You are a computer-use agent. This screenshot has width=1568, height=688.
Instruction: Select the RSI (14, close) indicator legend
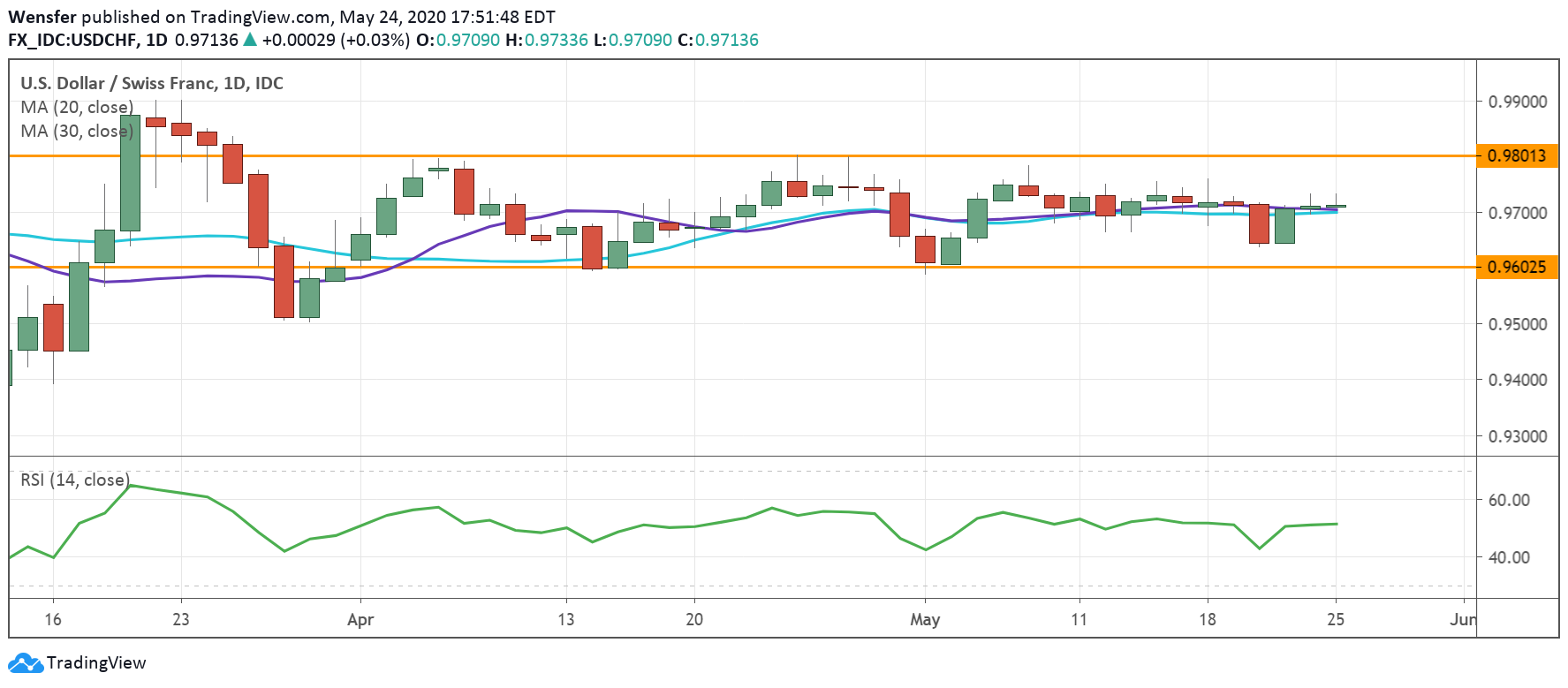[75, 480]
